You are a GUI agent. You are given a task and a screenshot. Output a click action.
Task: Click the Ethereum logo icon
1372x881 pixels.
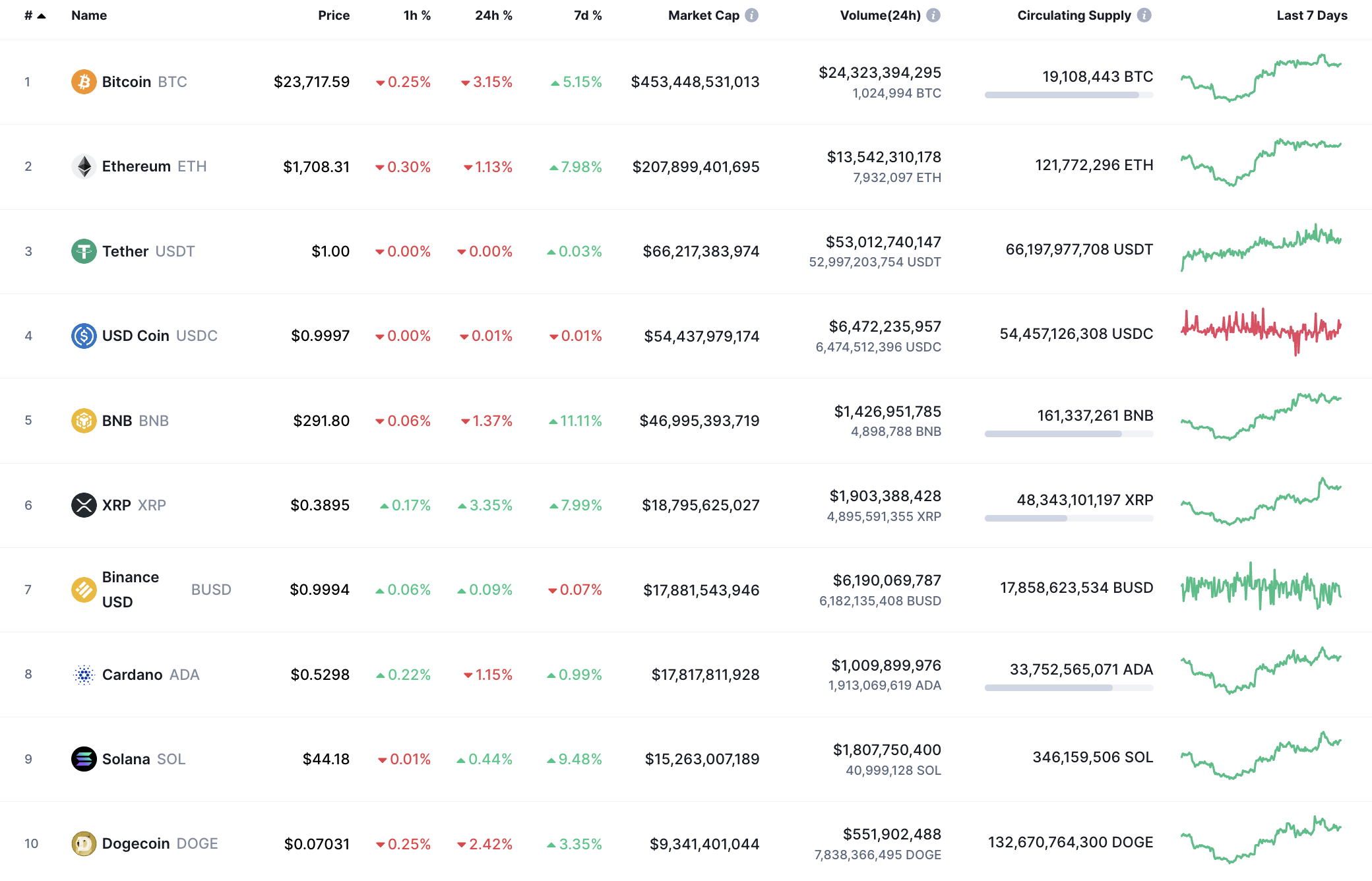(84, 166)
